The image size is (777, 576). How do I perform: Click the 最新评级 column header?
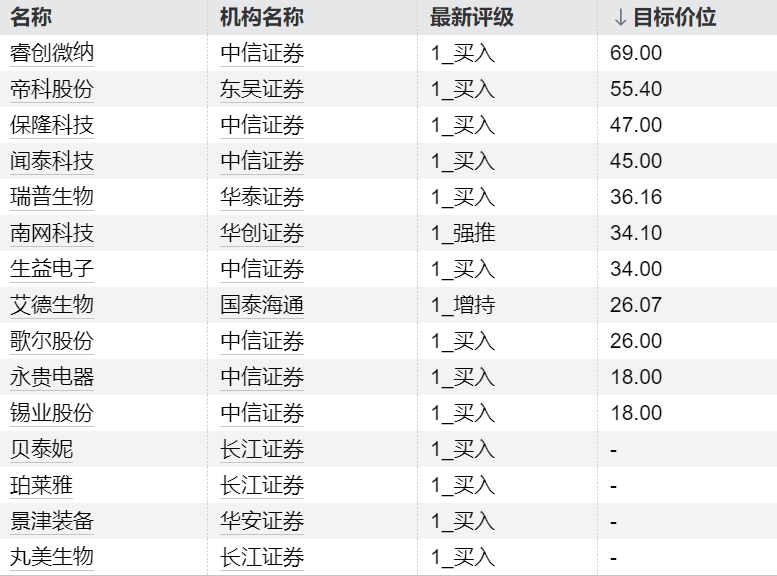point(472,17)
